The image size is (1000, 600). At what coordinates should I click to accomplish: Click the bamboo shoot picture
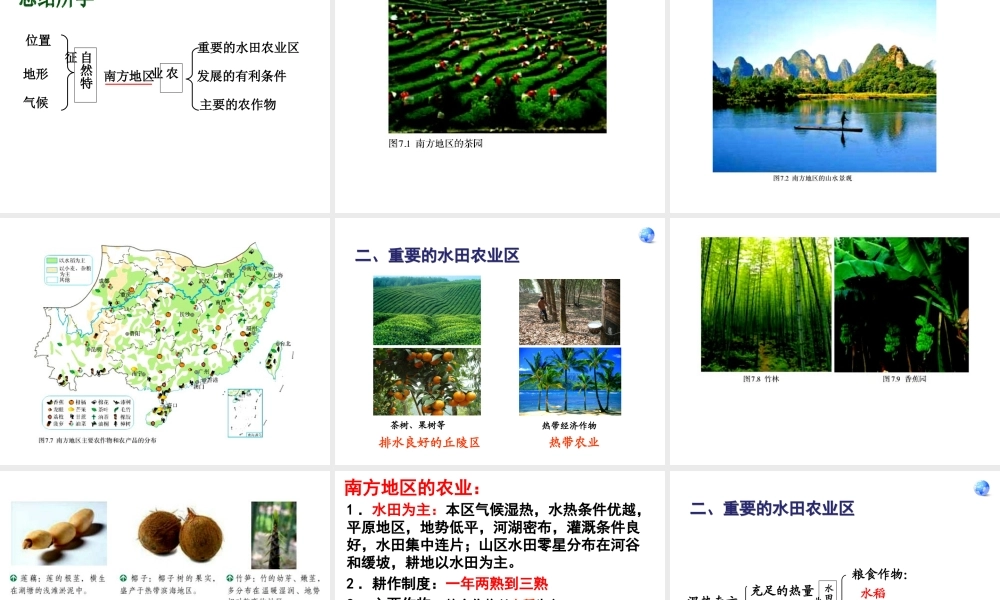[x=274, y=535]
